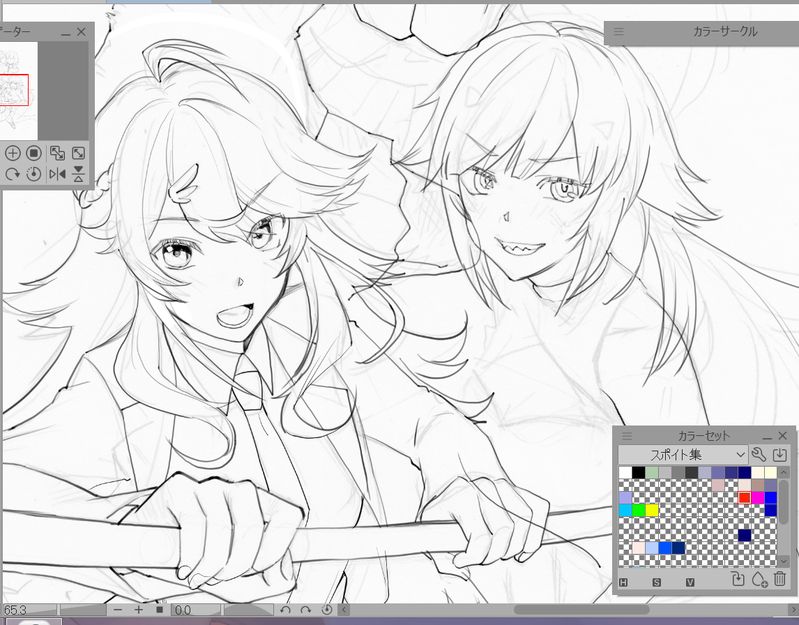Open the Color Set panel hamburger menu

(x=627, y=436)
